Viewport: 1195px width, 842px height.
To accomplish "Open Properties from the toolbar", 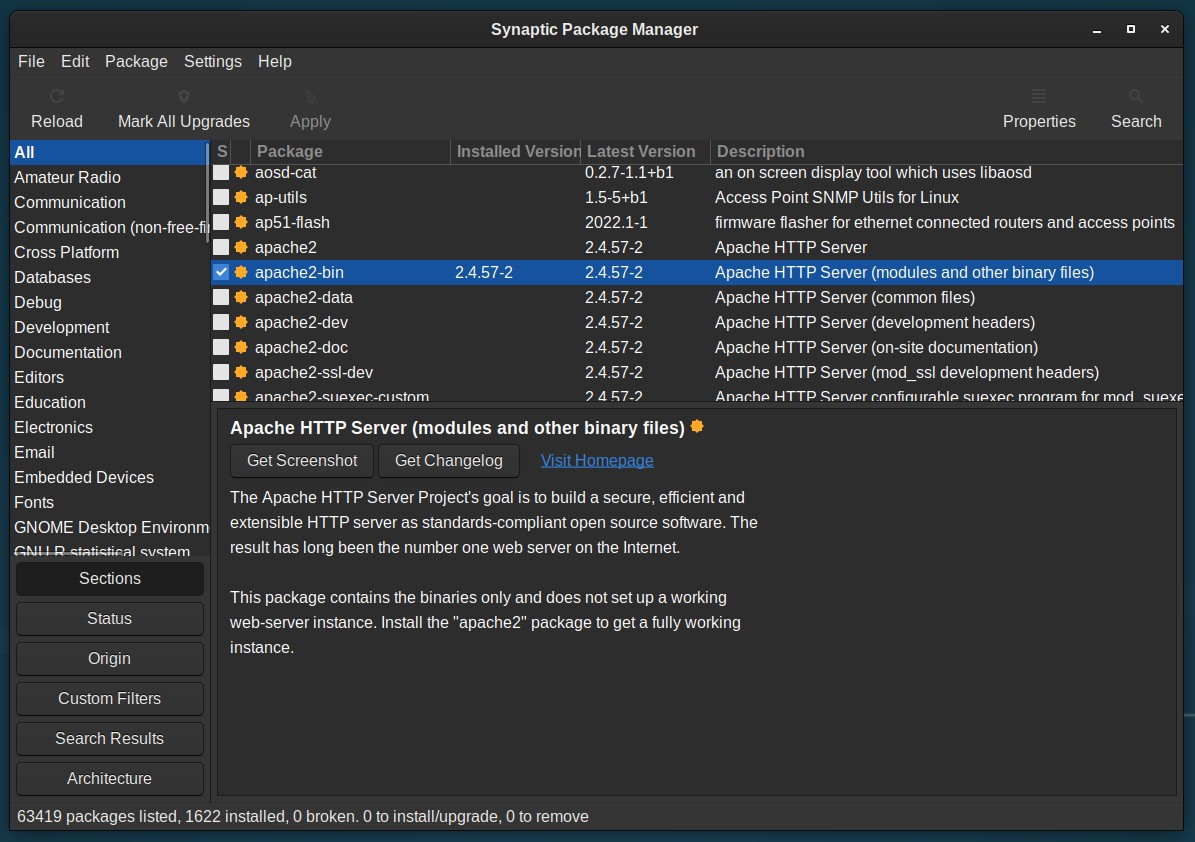I will (1039, 109).
